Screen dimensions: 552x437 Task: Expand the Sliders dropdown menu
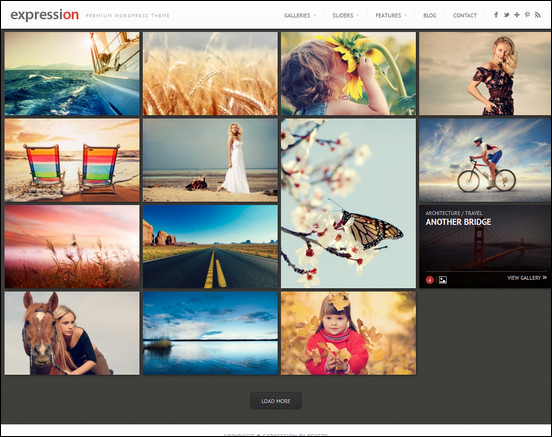[x=346, y=15]
